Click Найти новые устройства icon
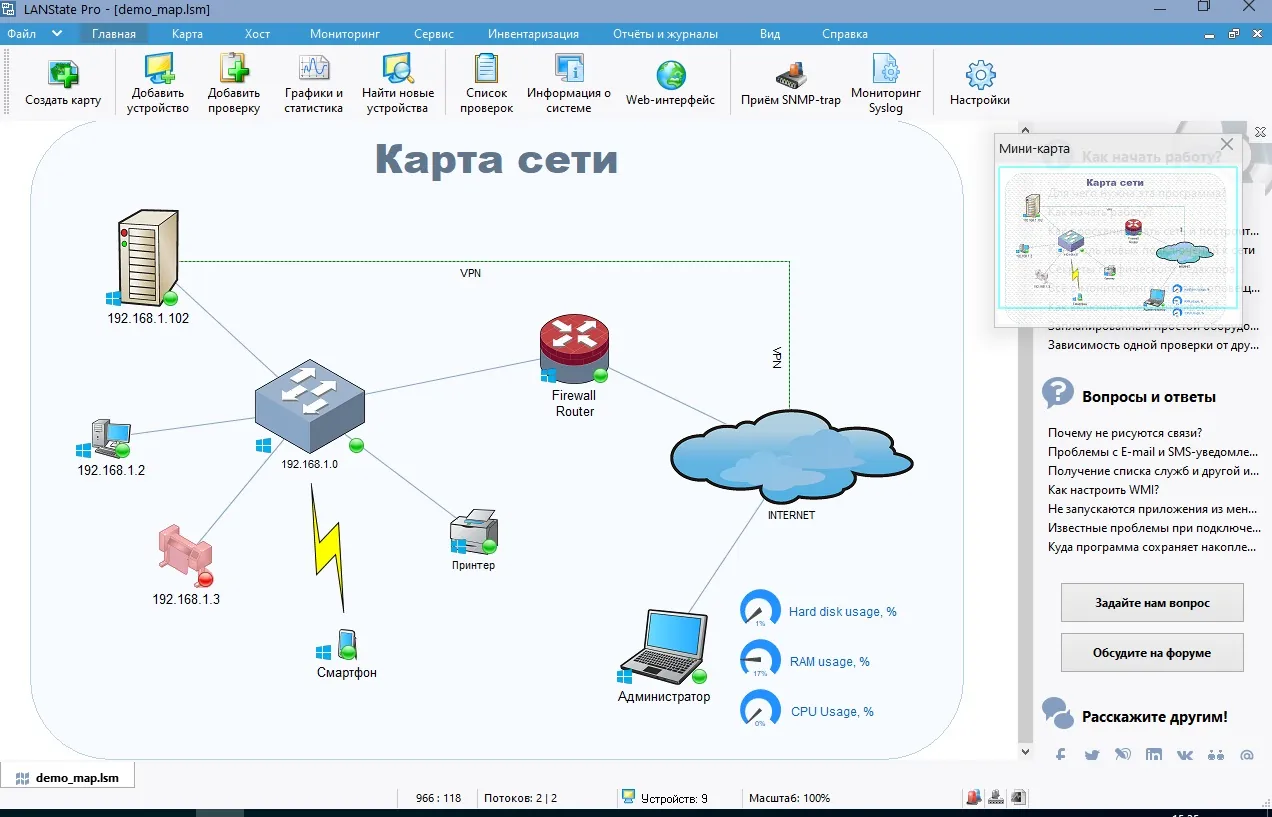Image resolution: width=1272 pixels, height=817 pixels. [x=398, y=68]
